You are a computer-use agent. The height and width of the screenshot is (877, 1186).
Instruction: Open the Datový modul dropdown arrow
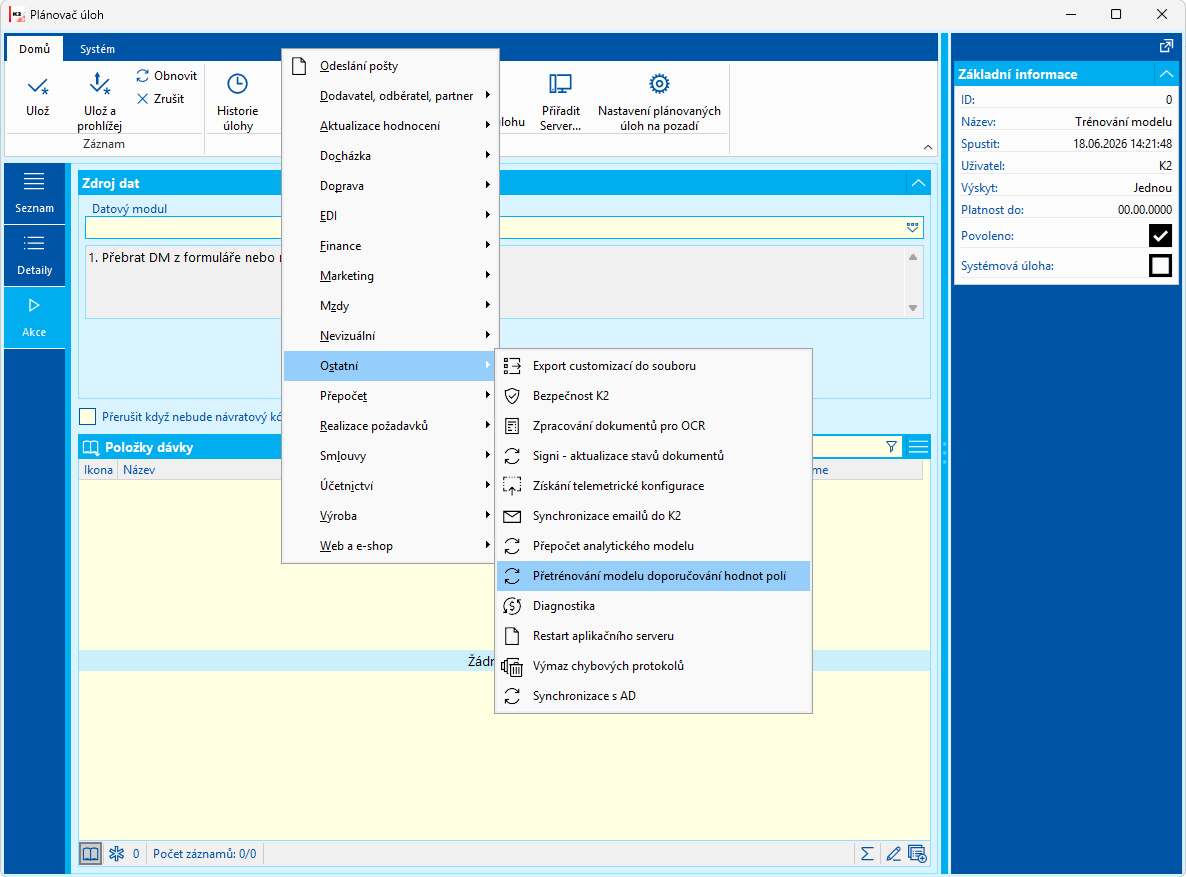click(912, 227)
